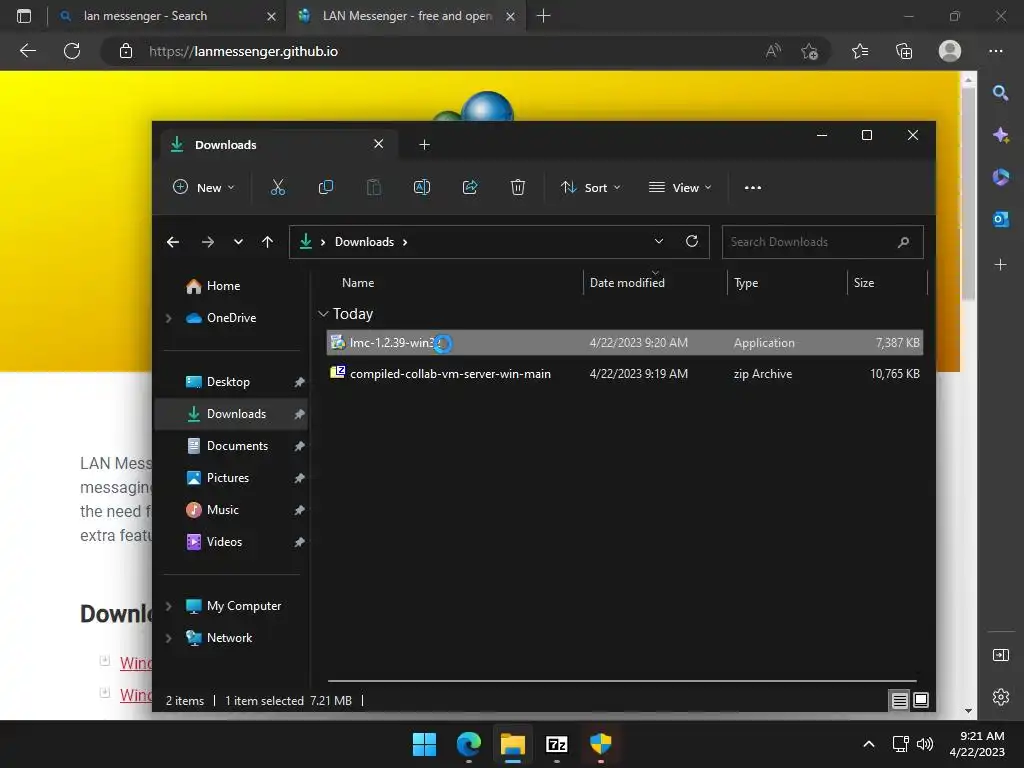Open the See more three-dot menu in Explorer
Viewport: 1024px width, 768px height.
pyautogui.click(x=752, y=187)
